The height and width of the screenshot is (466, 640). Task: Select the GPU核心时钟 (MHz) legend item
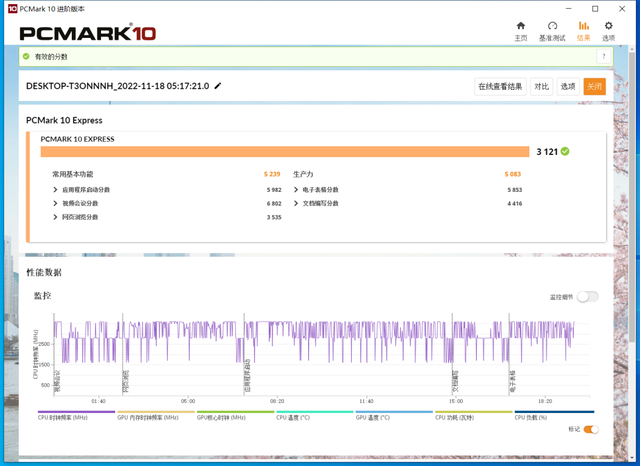point(235,415)
